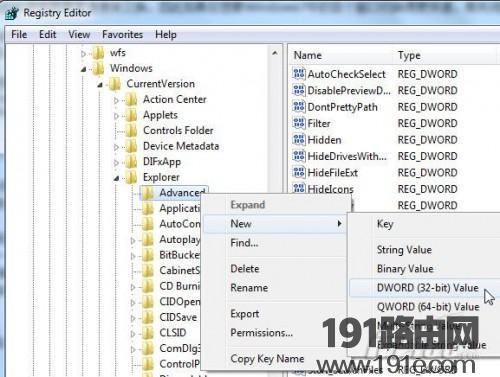Expand the wfs tree node

83,53
